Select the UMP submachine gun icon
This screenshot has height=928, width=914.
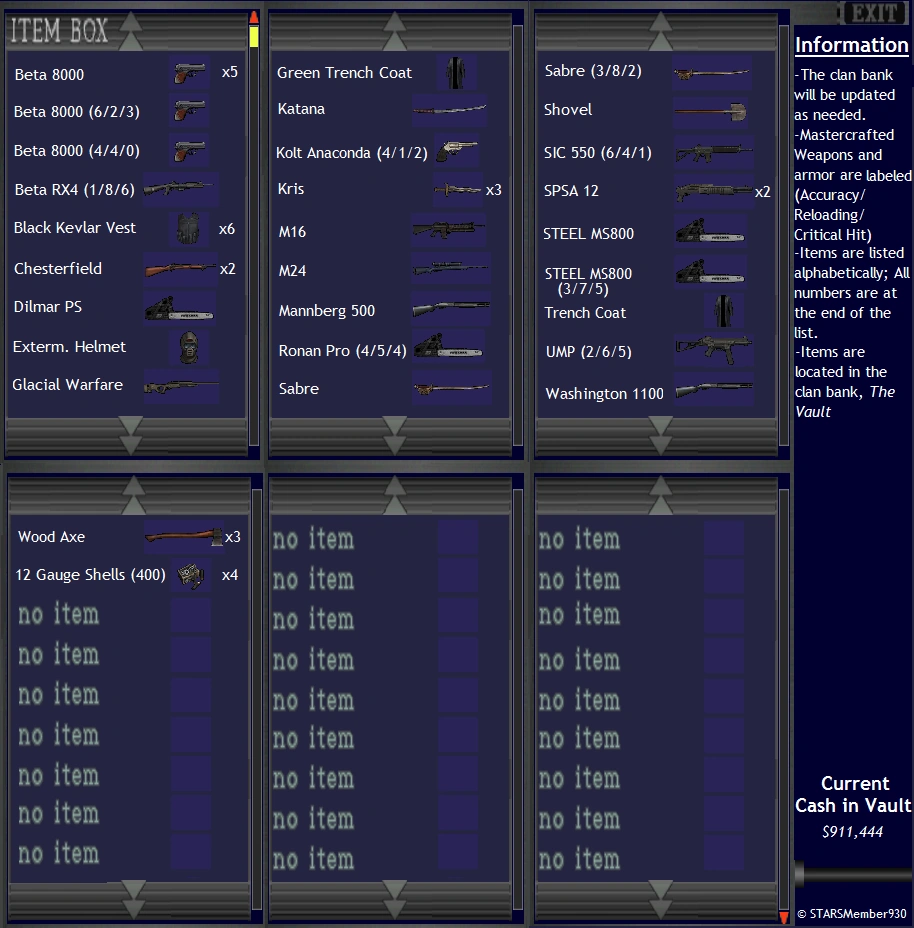(x=713, y=349)
